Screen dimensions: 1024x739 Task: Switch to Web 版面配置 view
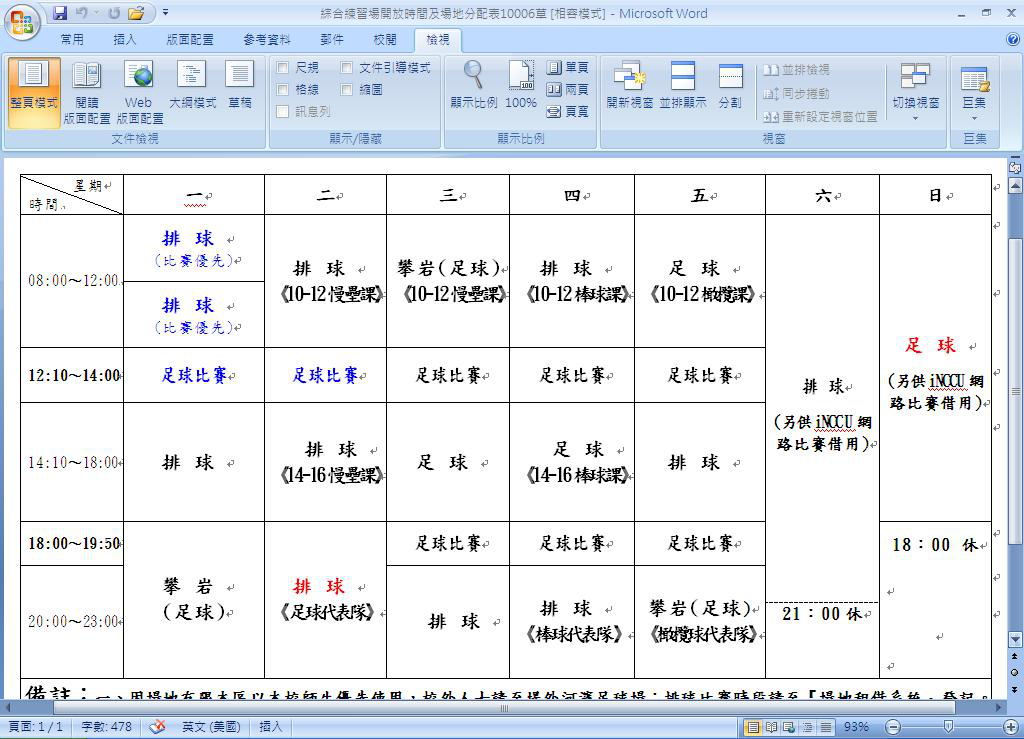(140, 92)
